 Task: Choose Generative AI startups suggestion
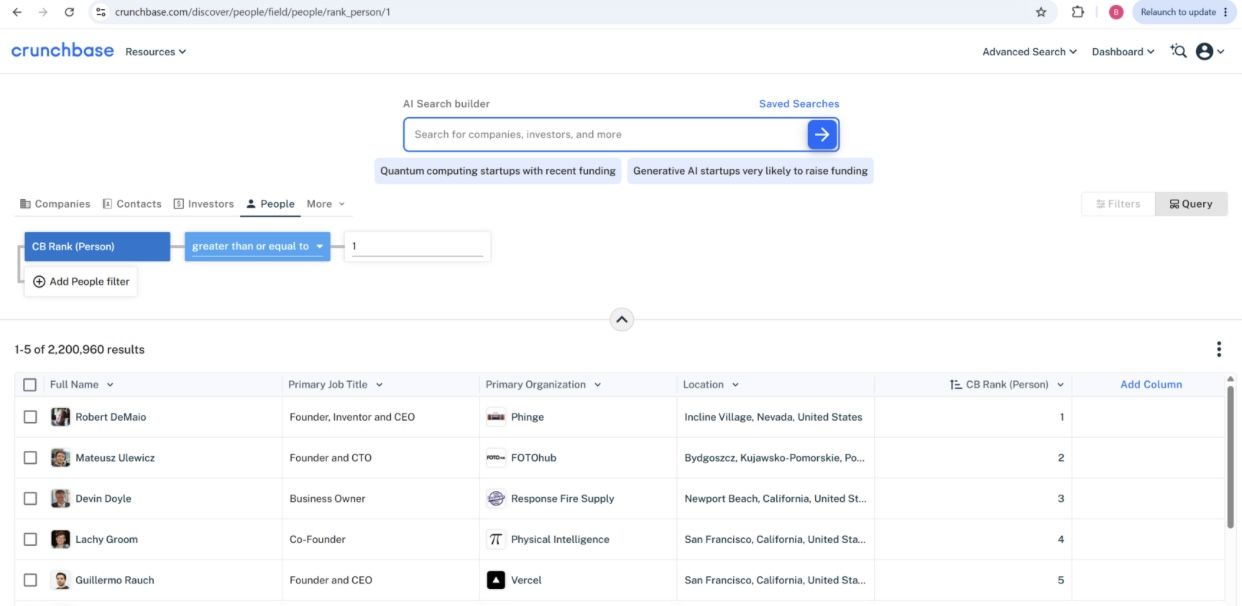[x=750, y=171]
